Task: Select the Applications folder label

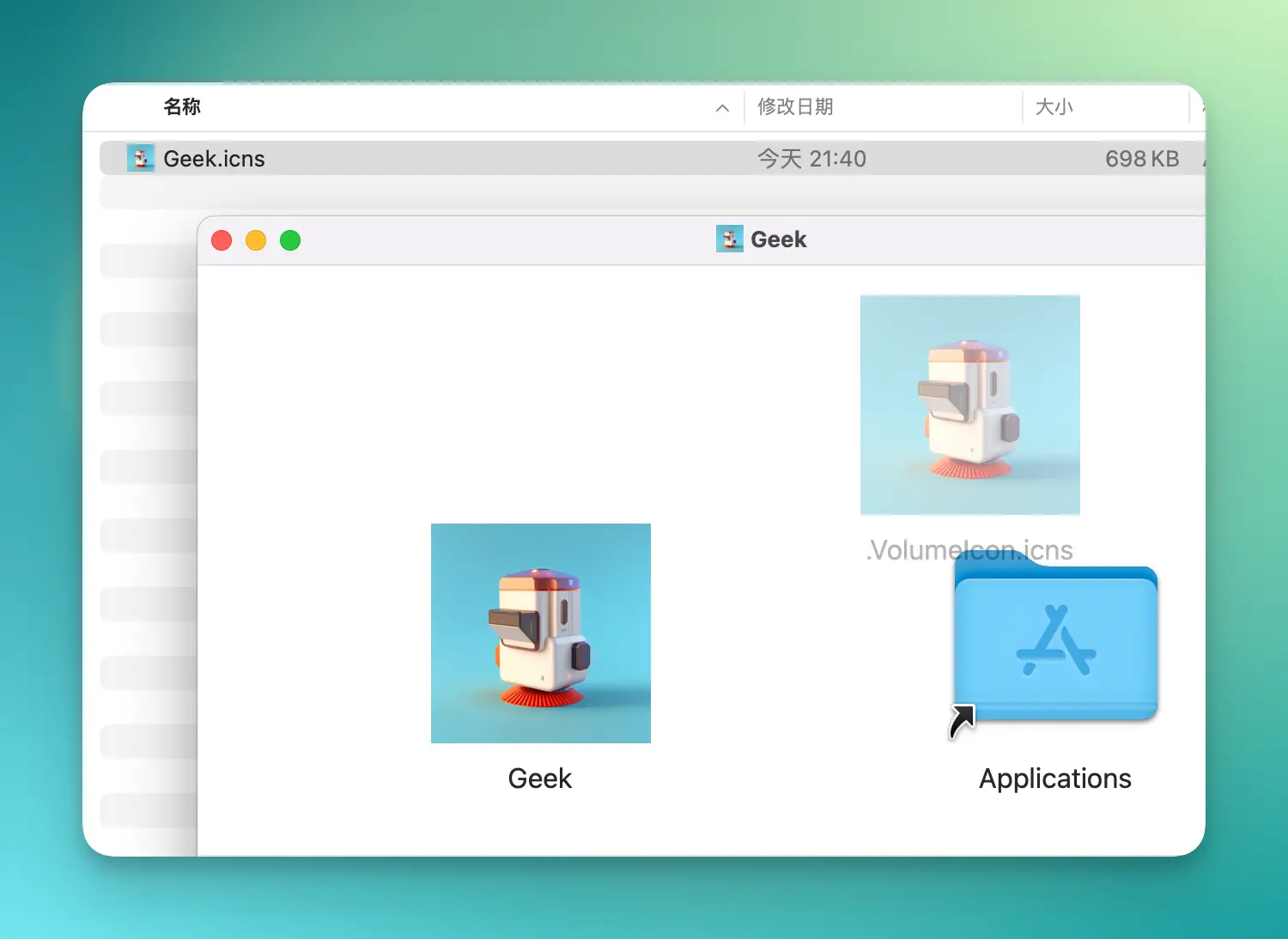Action: pyautogui.click(x=1055, y=778)
